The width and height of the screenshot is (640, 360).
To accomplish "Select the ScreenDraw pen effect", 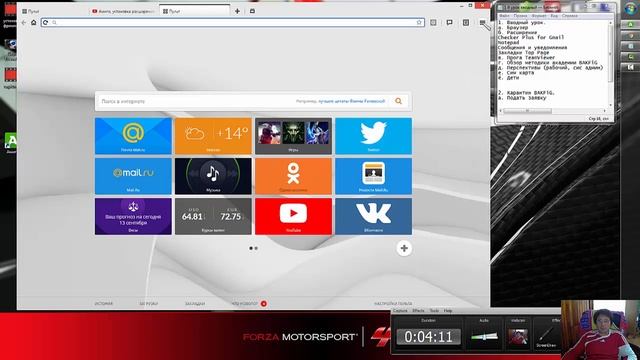I will tap(546, 337).
